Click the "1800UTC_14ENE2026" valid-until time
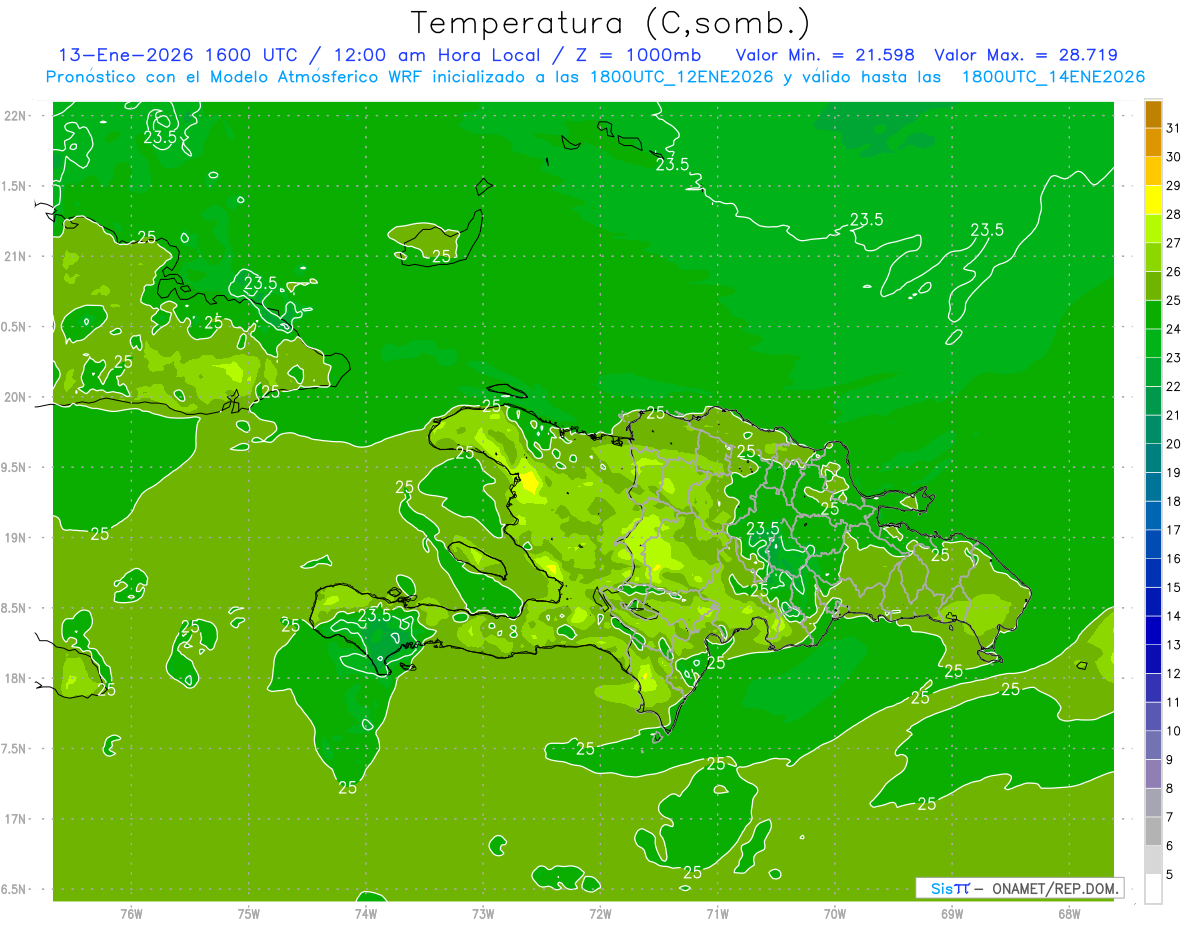This screenshot has height=927, width=1200. pyautogui.click(x=1053, y=76)
